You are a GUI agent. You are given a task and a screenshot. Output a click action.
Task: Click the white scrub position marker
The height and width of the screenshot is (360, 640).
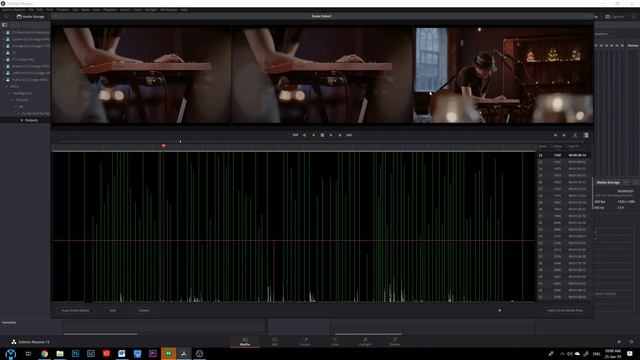pos(180,142)
